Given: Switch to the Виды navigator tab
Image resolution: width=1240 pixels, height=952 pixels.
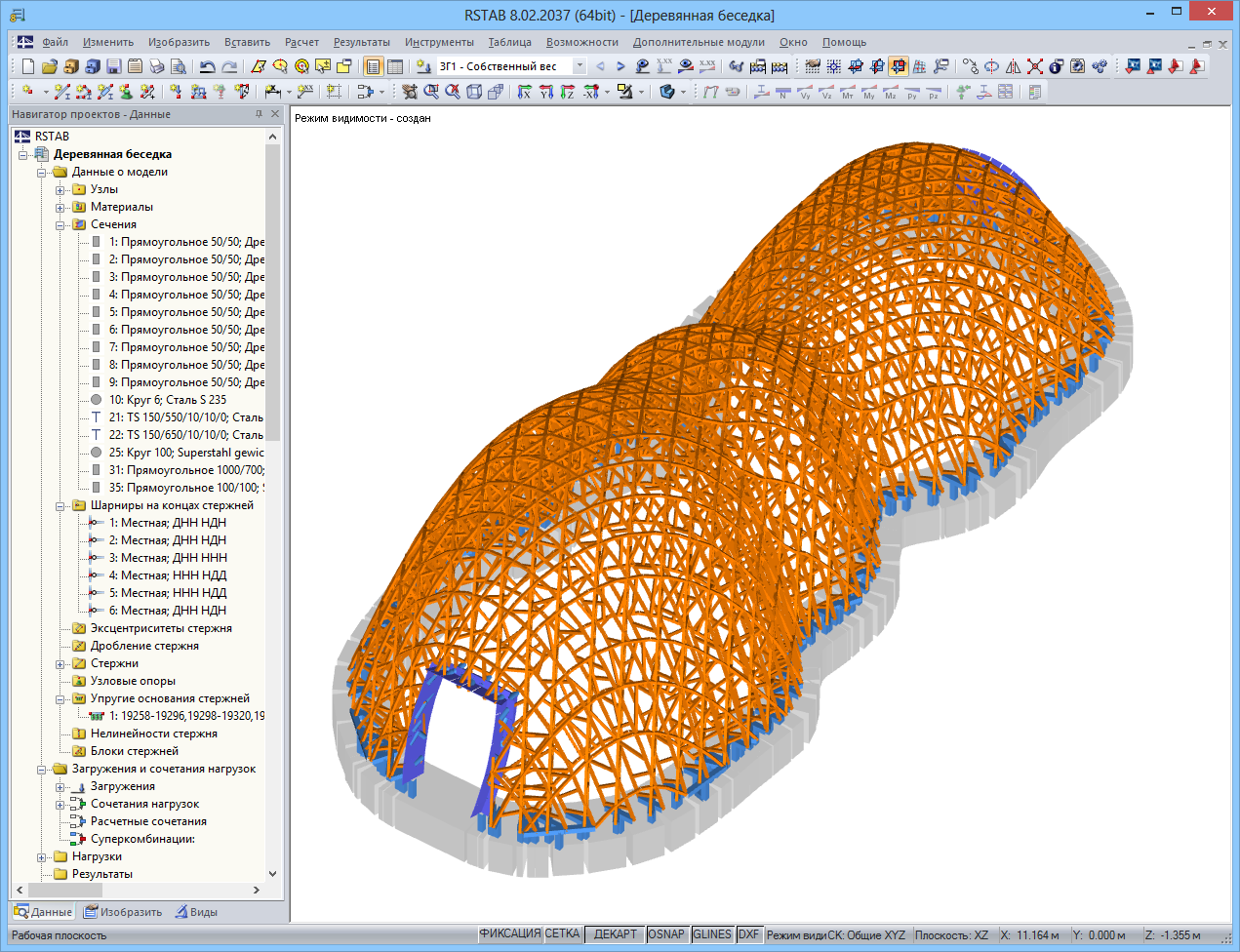Looking at the screenshot, I should coord(196,912).
